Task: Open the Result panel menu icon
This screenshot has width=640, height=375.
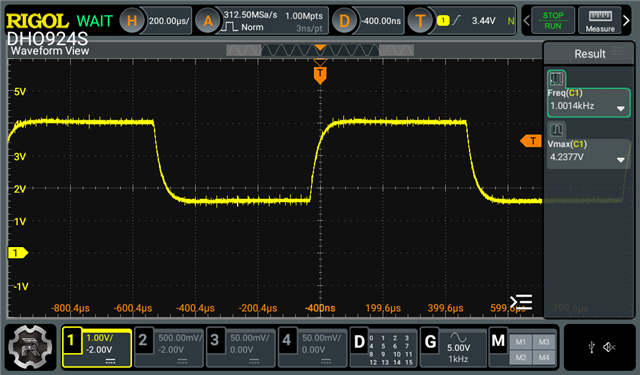Action: click(x=618, y=51)
